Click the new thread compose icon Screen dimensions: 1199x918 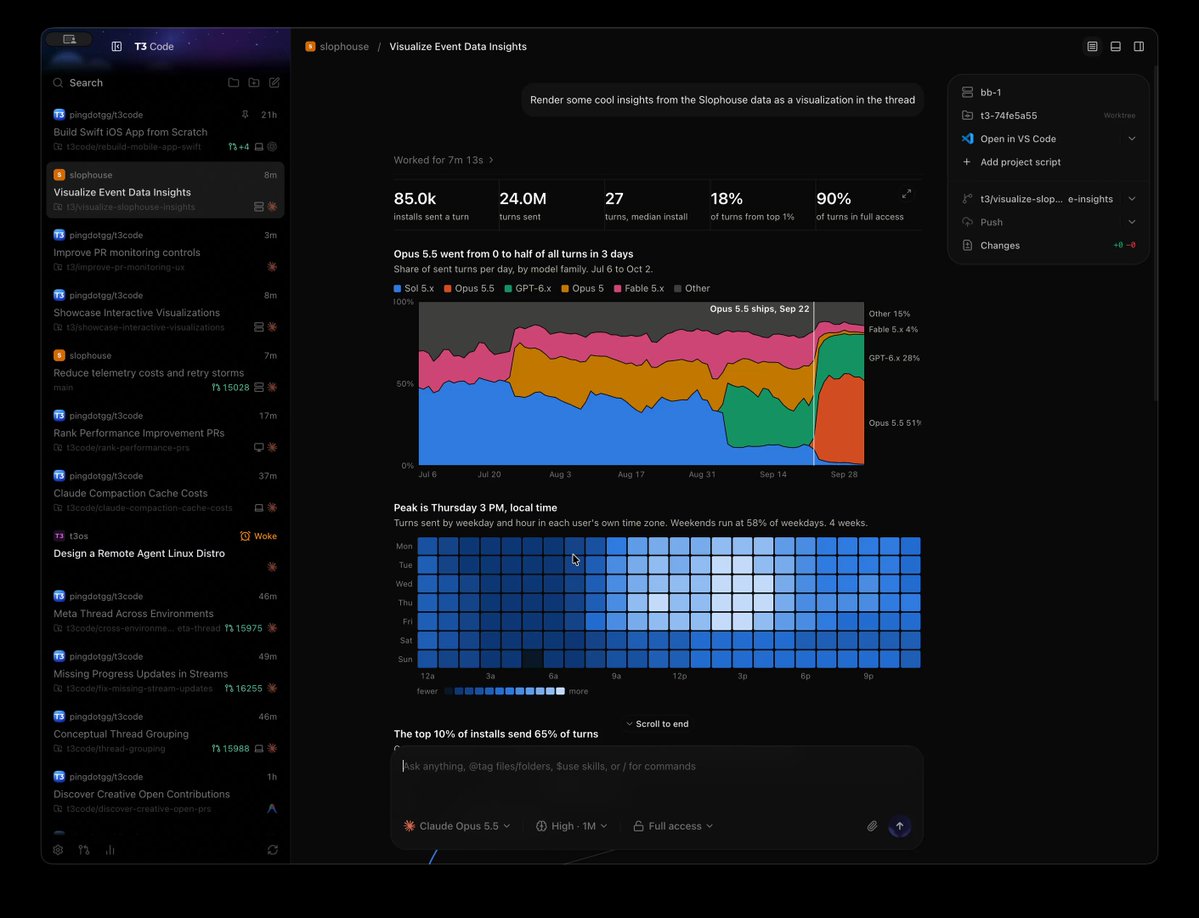(x=275, y=83)
